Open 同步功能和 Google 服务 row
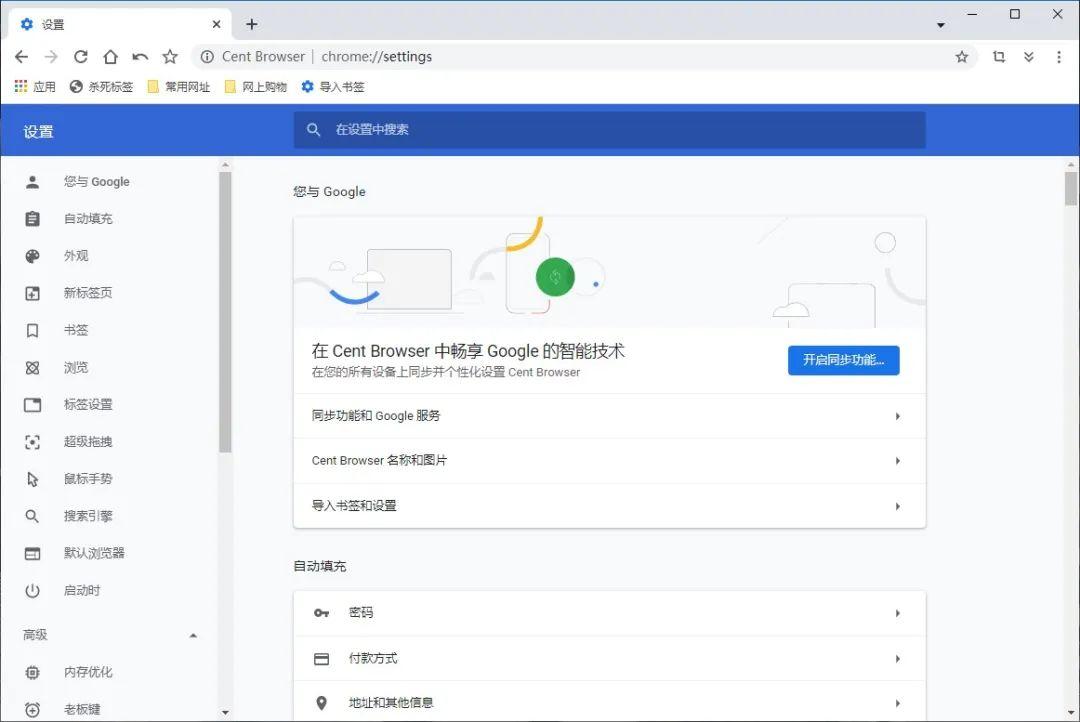The image size is (1080, 722). coord(610,416)
